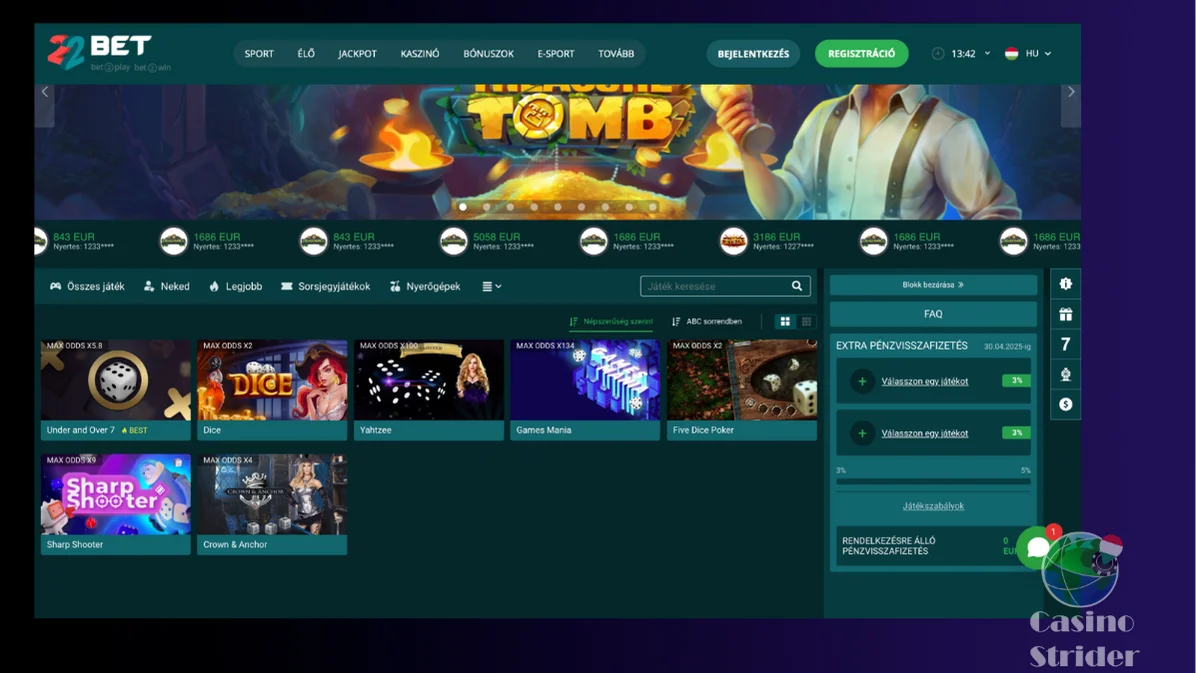Viewport: 1196px width, 673px height.
Task: Click the Treasure Tomb promo banner
Action: click(x=558, y=152)
